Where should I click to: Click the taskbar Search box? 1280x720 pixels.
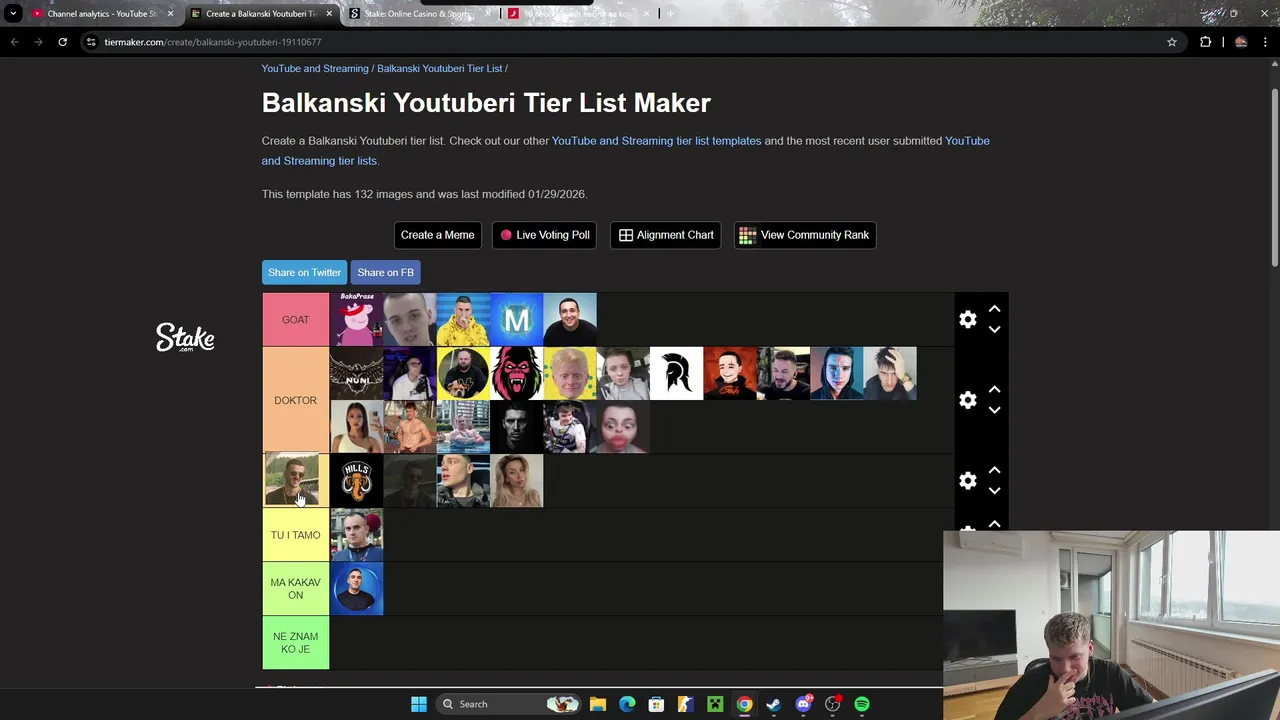pyautogui.click(x=510, y=704)
